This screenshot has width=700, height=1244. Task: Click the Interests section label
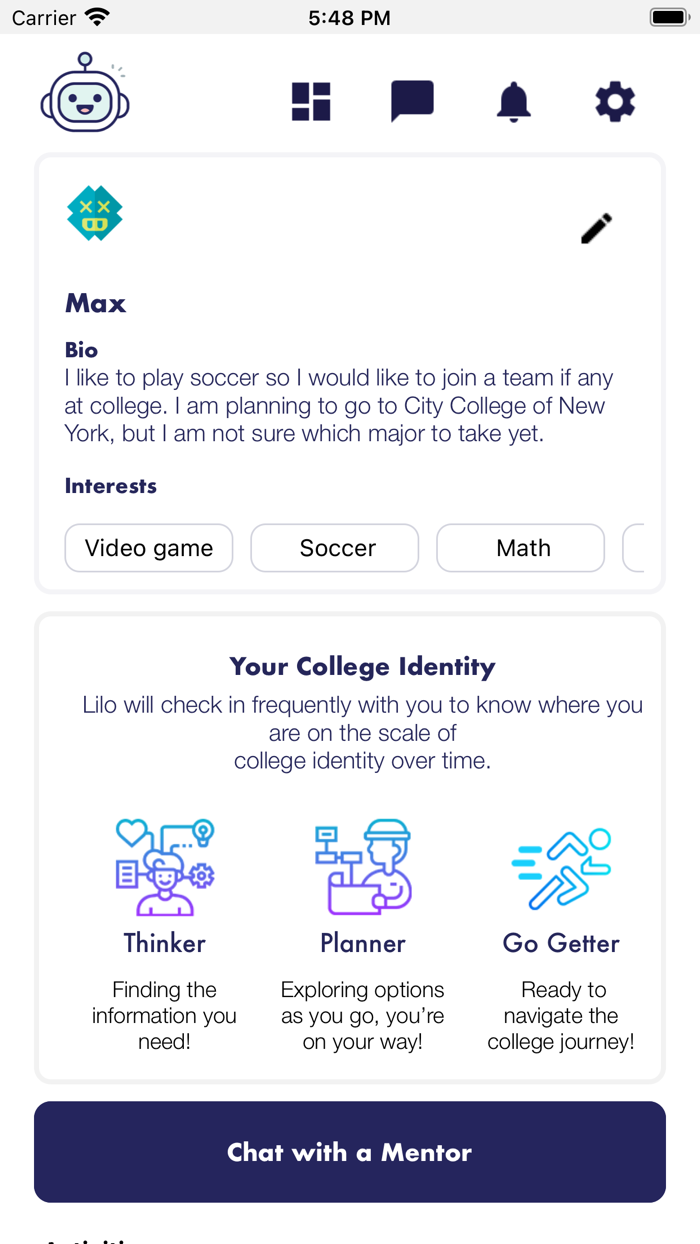tap(110, 486)
